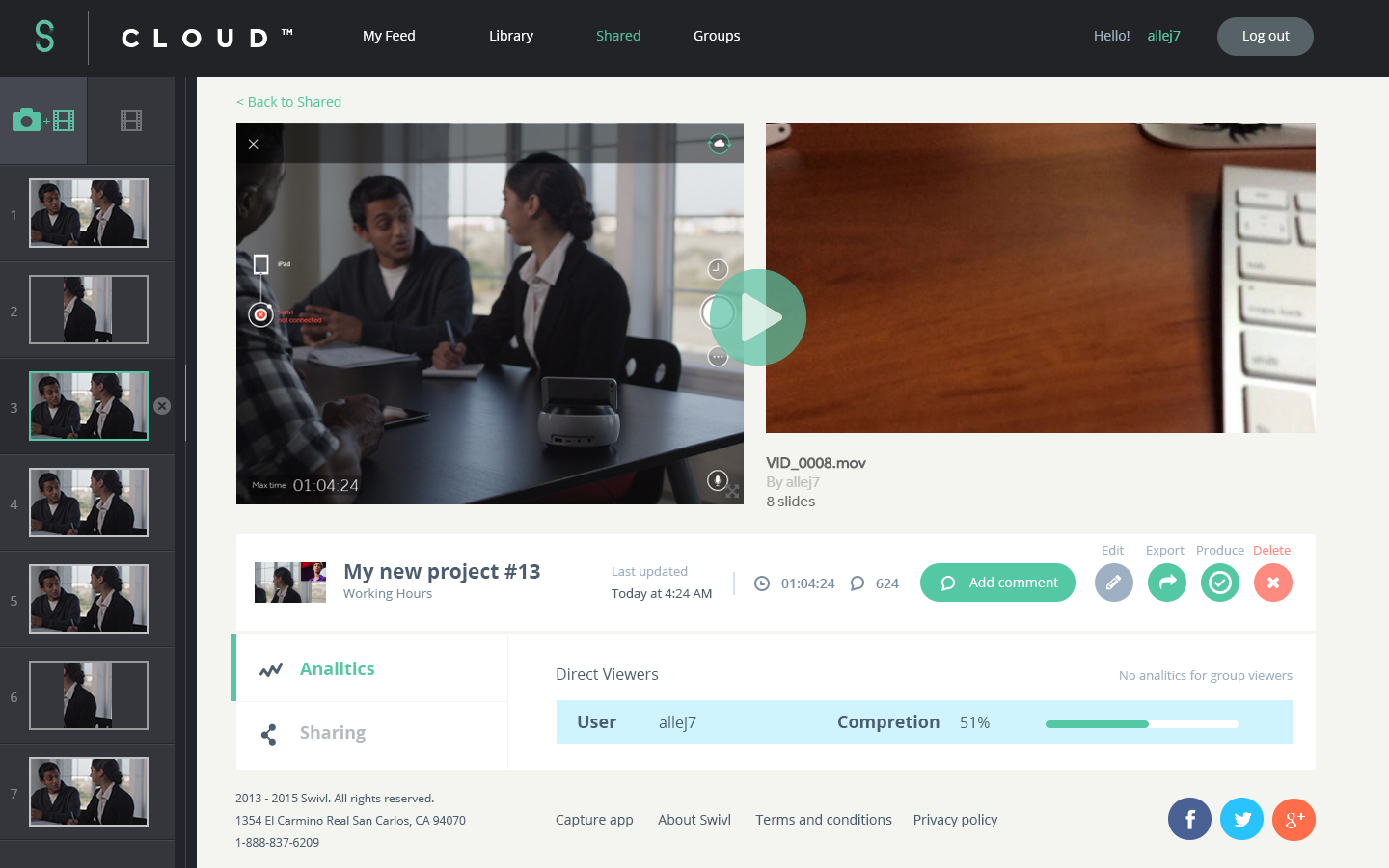1389x868 pixels.
Task: Click the allej7 user in viewers row
Action: [x=677, y=722]
